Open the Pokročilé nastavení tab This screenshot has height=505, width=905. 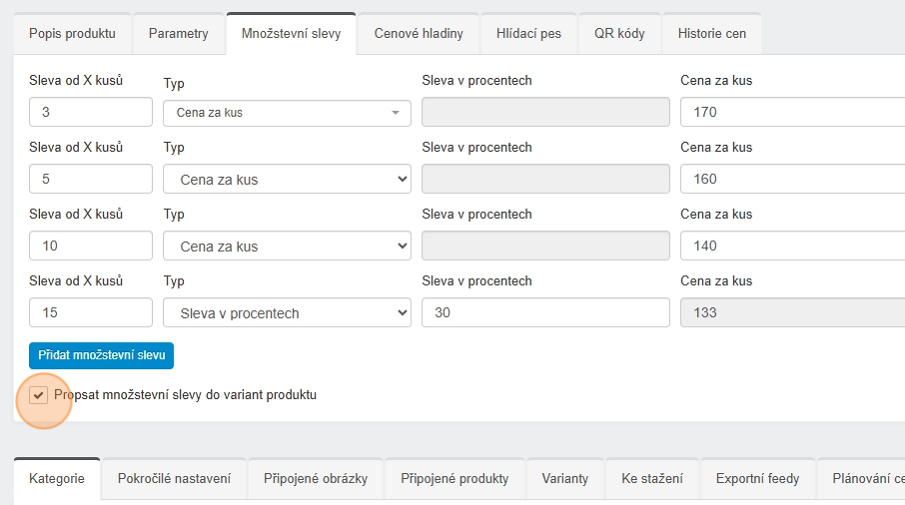[174, 479]
